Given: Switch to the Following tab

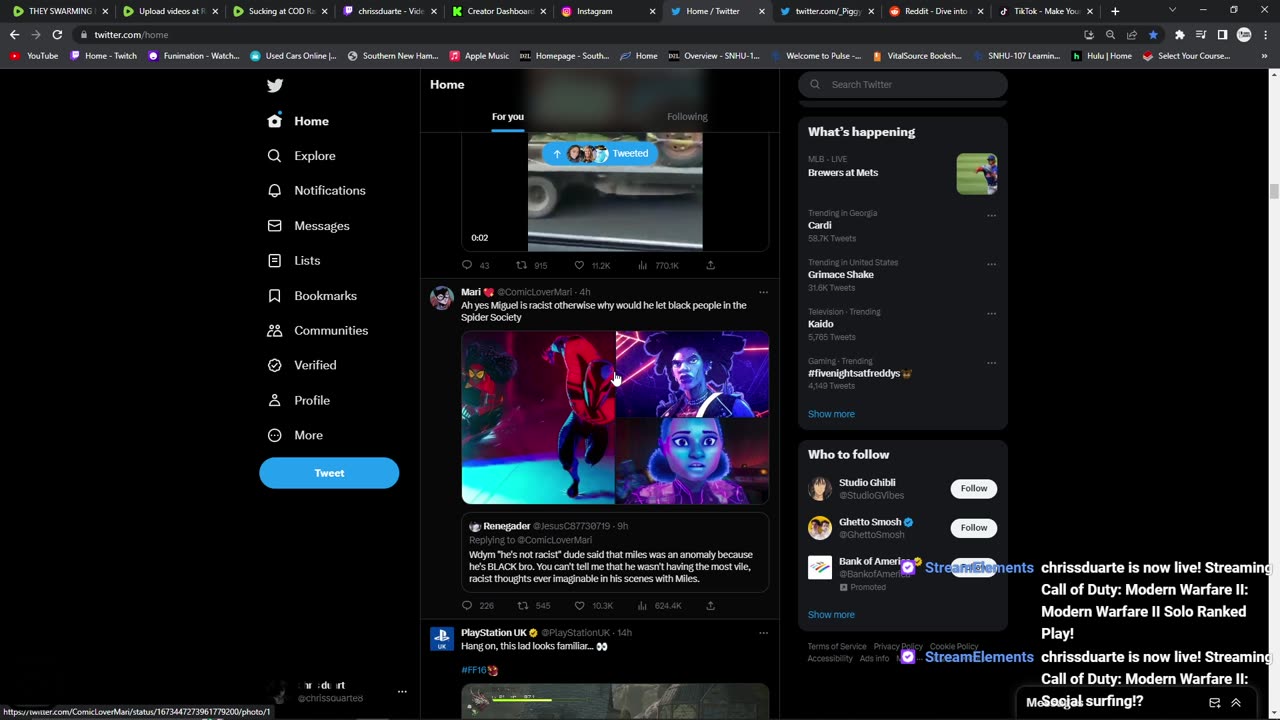Looking at the screenshot, I should point(687,117).
